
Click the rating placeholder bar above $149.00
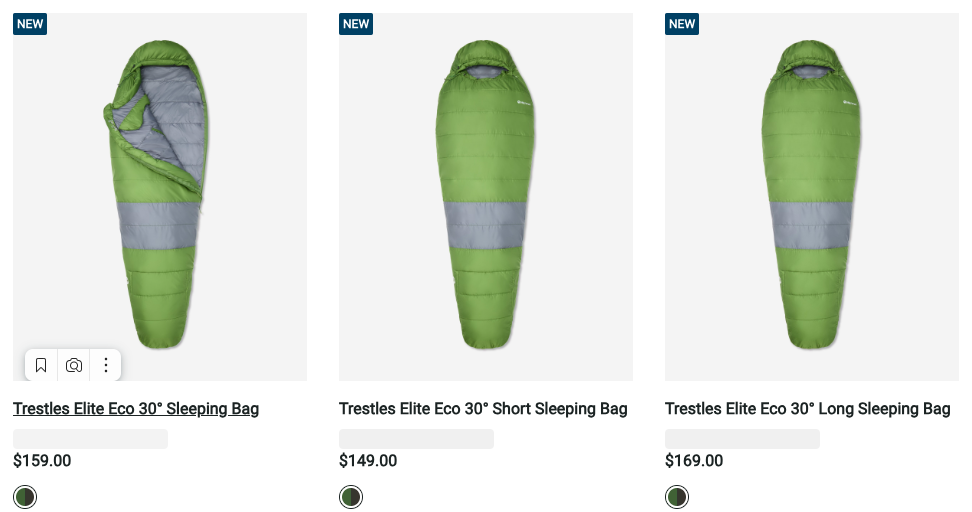[x=416, y=439]
